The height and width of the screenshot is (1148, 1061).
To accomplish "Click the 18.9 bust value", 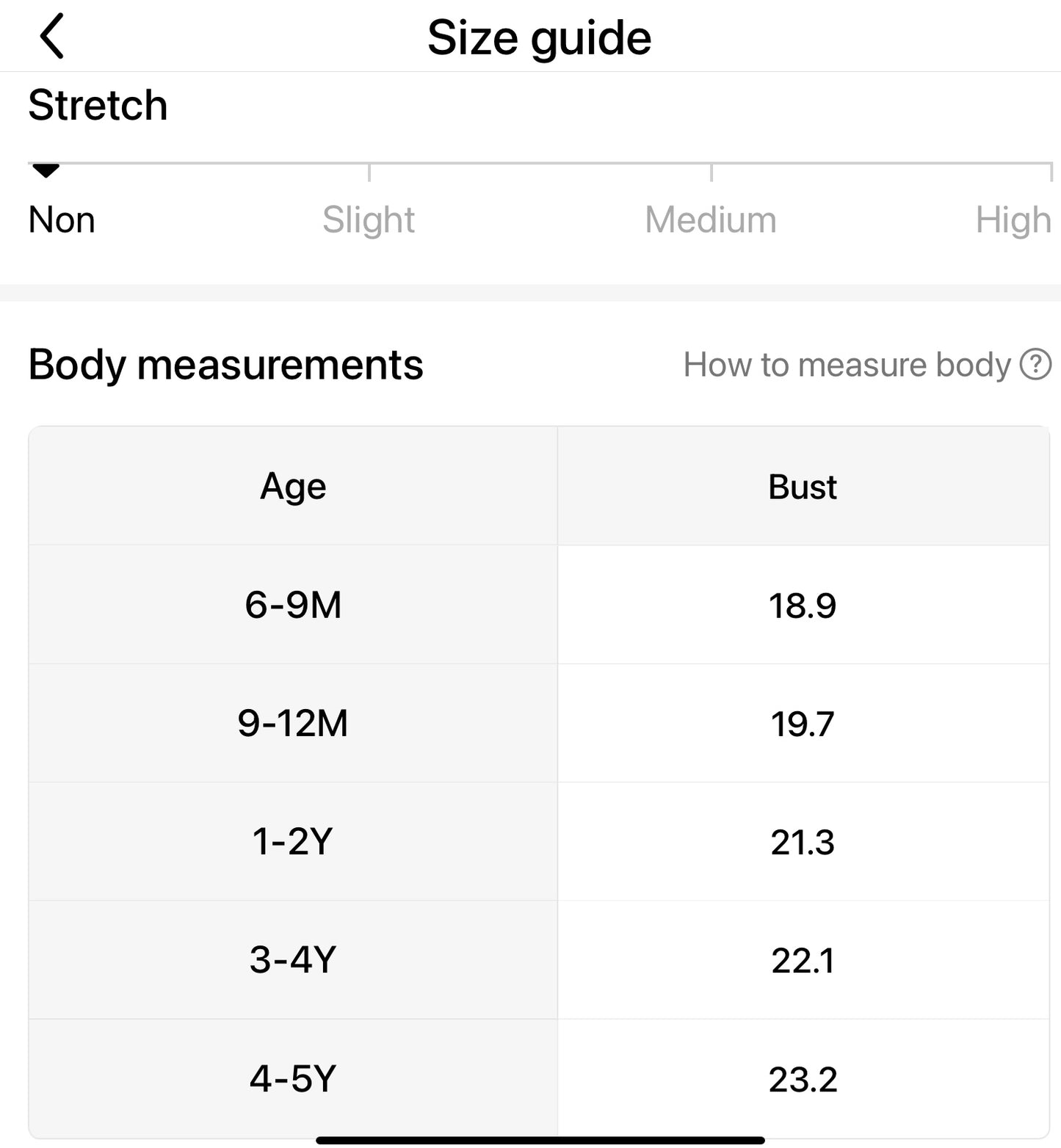I will (x=803, y=606).
